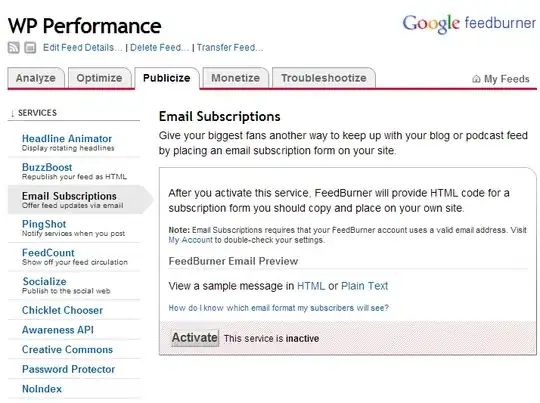
Task: View the Plain Text sample message
Action: point(364,286)
